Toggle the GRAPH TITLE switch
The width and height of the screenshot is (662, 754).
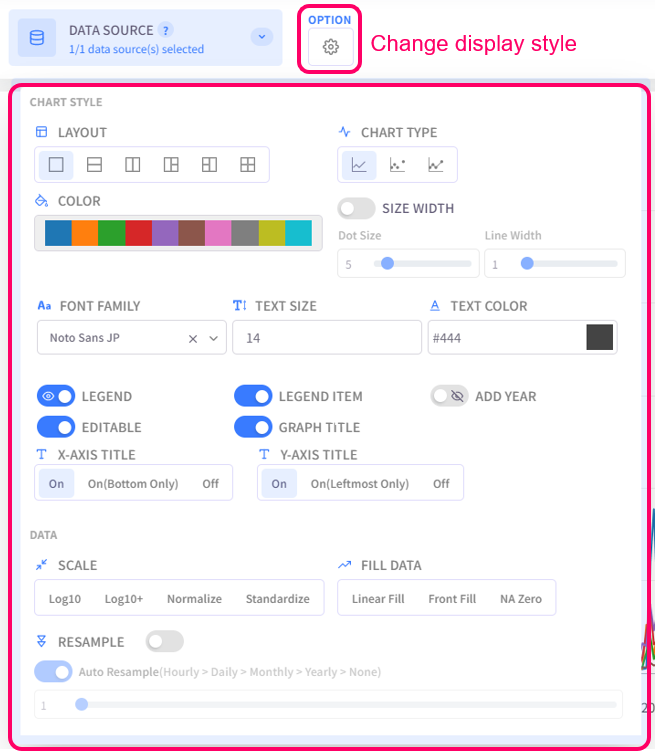click(253, 427)
